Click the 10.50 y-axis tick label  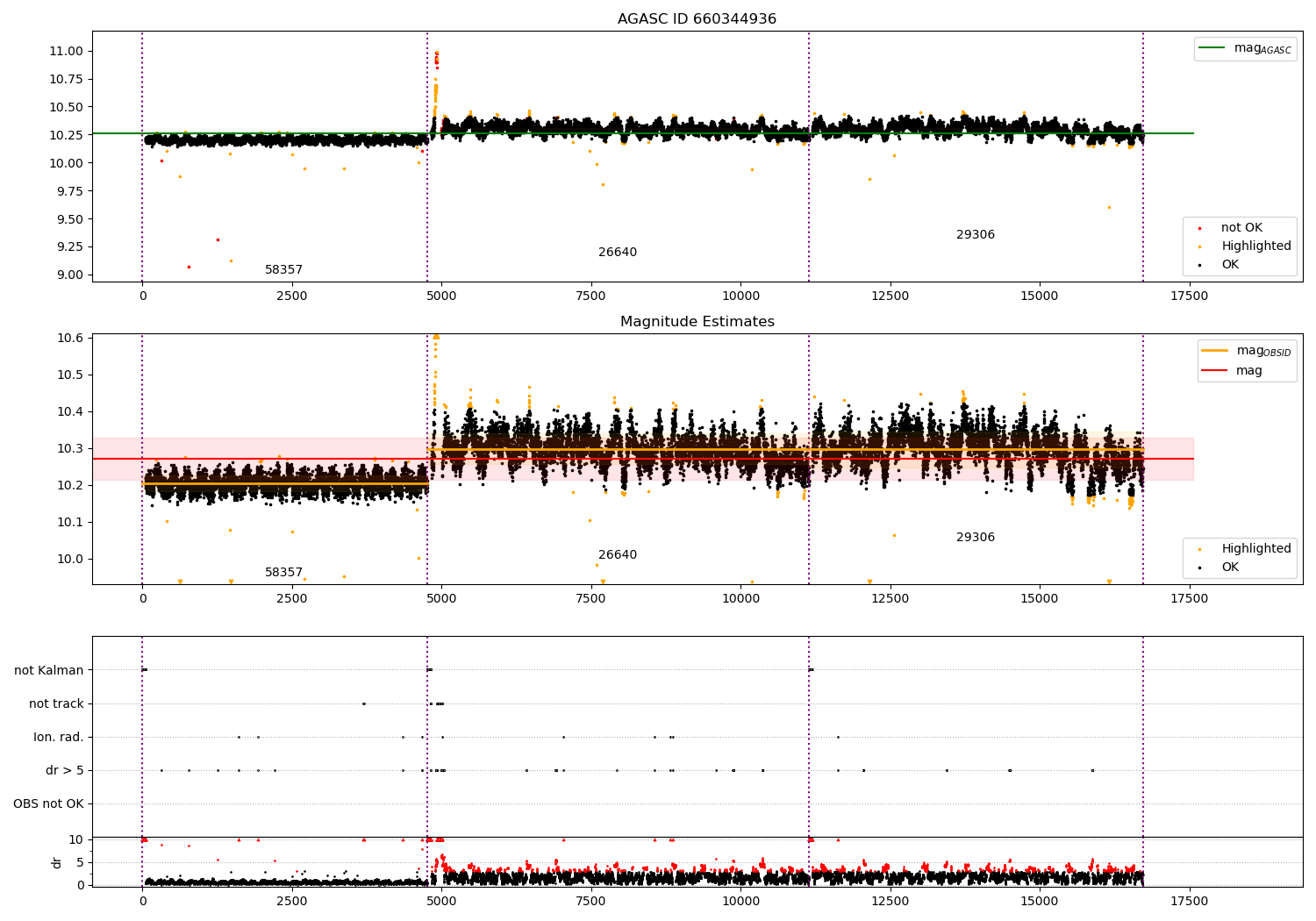point(66,107)
